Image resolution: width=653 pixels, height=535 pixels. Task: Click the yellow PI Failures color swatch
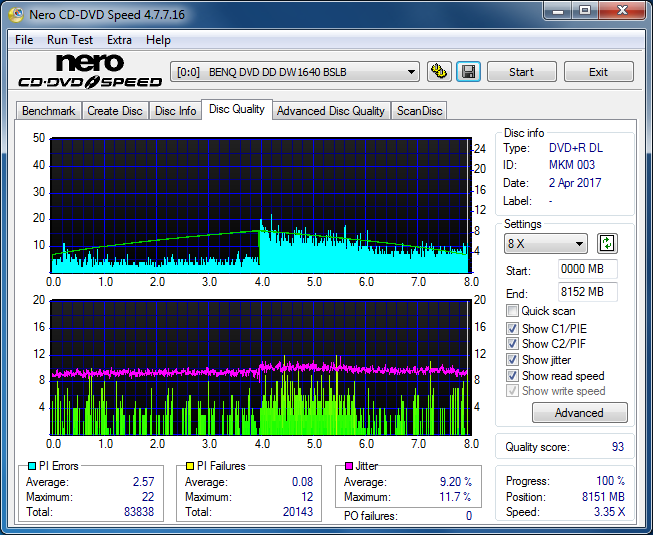[x=190, y=466]
